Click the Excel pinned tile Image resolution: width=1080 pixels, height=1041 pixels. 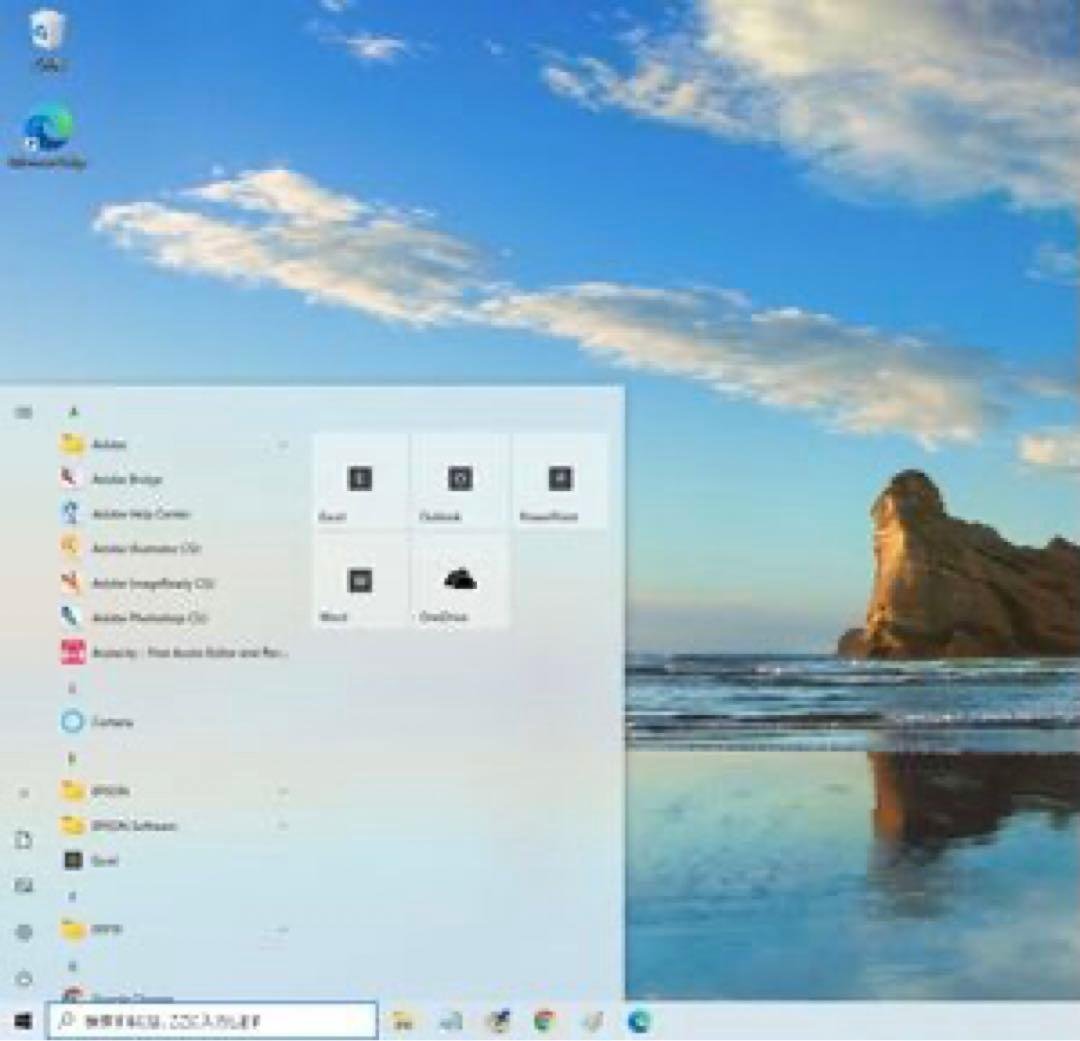point(360,481)
